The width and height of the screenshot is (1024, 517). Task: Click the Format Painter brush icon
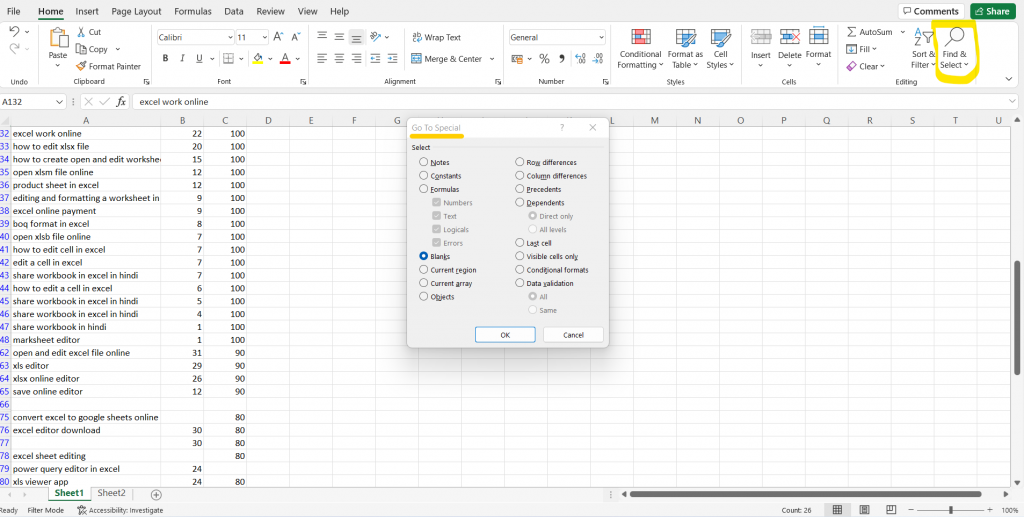pyautogui.click(x=81, y=66)
